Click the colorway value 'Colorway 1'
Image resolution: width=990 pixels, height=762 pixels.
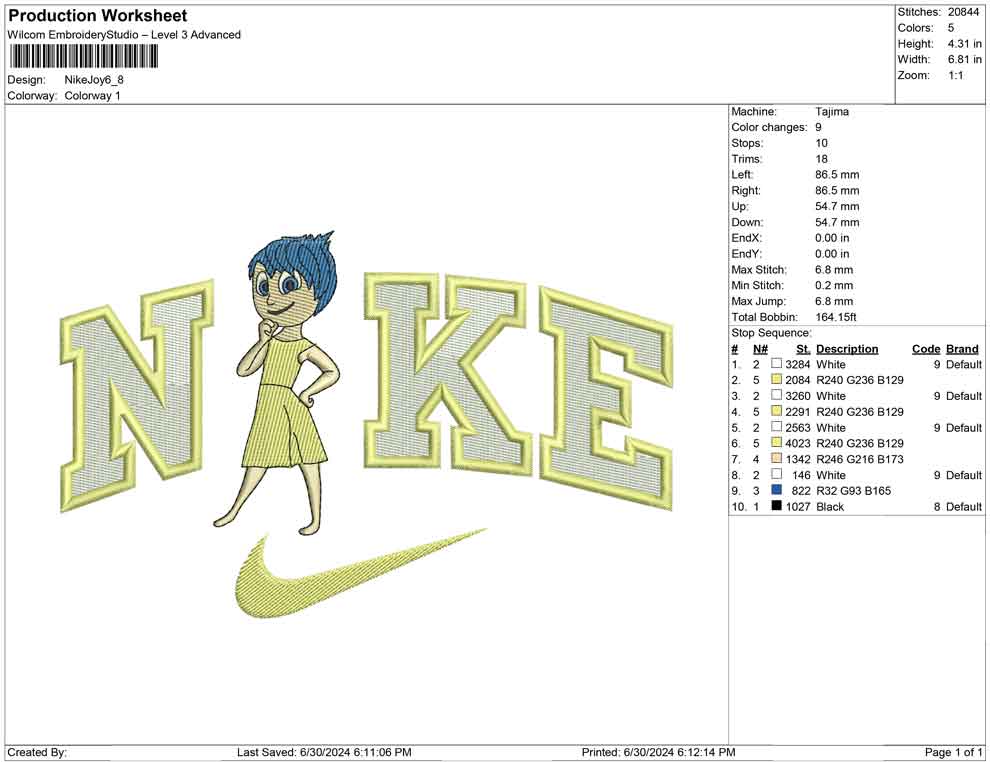(x=92, y=95)
